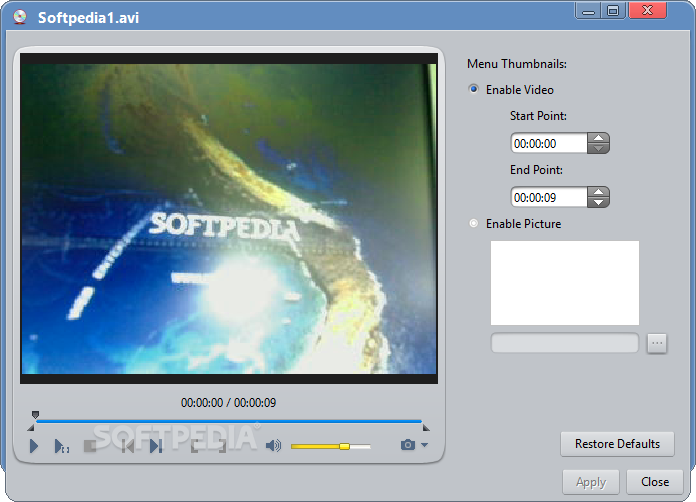Select the Enable Video radio button
This screenshot has height=502, width=696.
point(474,89)
